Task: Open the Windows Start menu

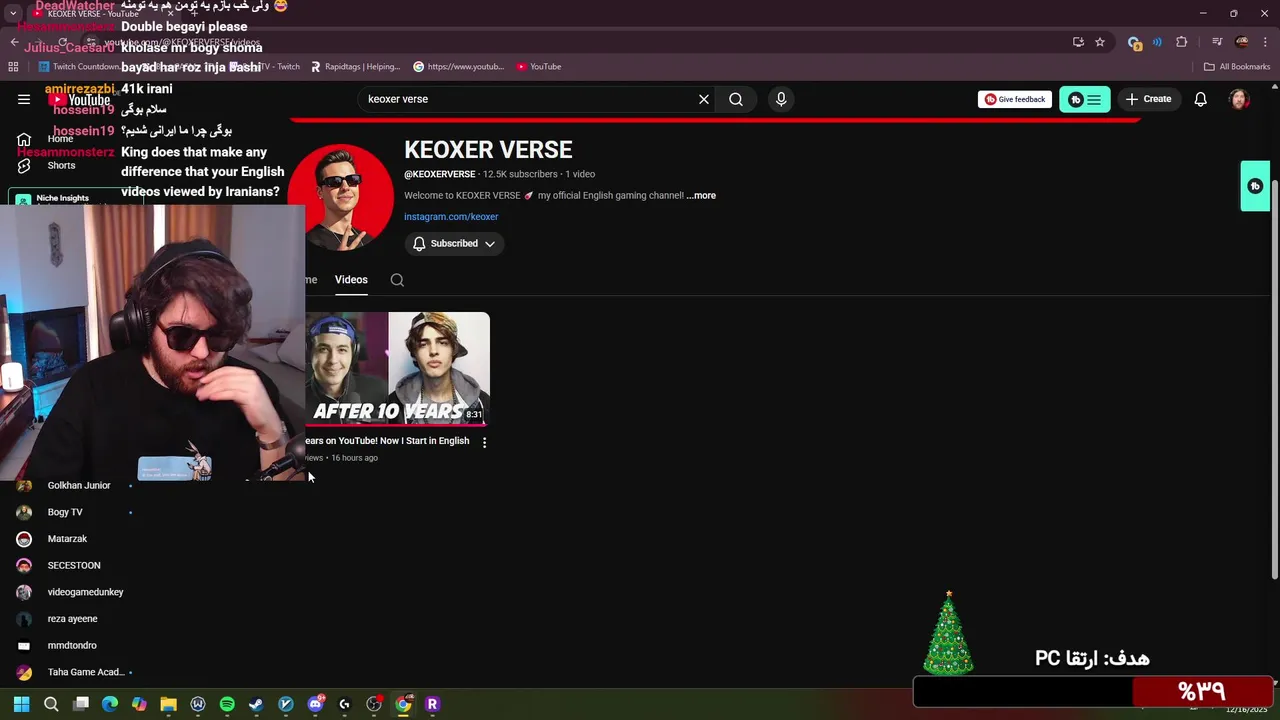Action: (21, 704)
